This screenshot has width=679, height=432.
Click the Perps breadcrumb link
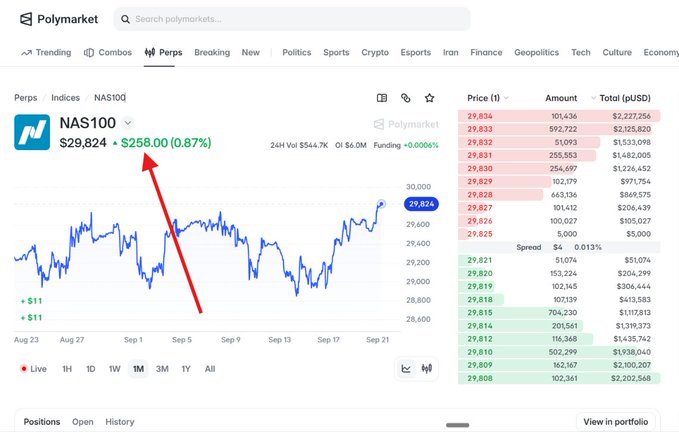click(26, 98)
